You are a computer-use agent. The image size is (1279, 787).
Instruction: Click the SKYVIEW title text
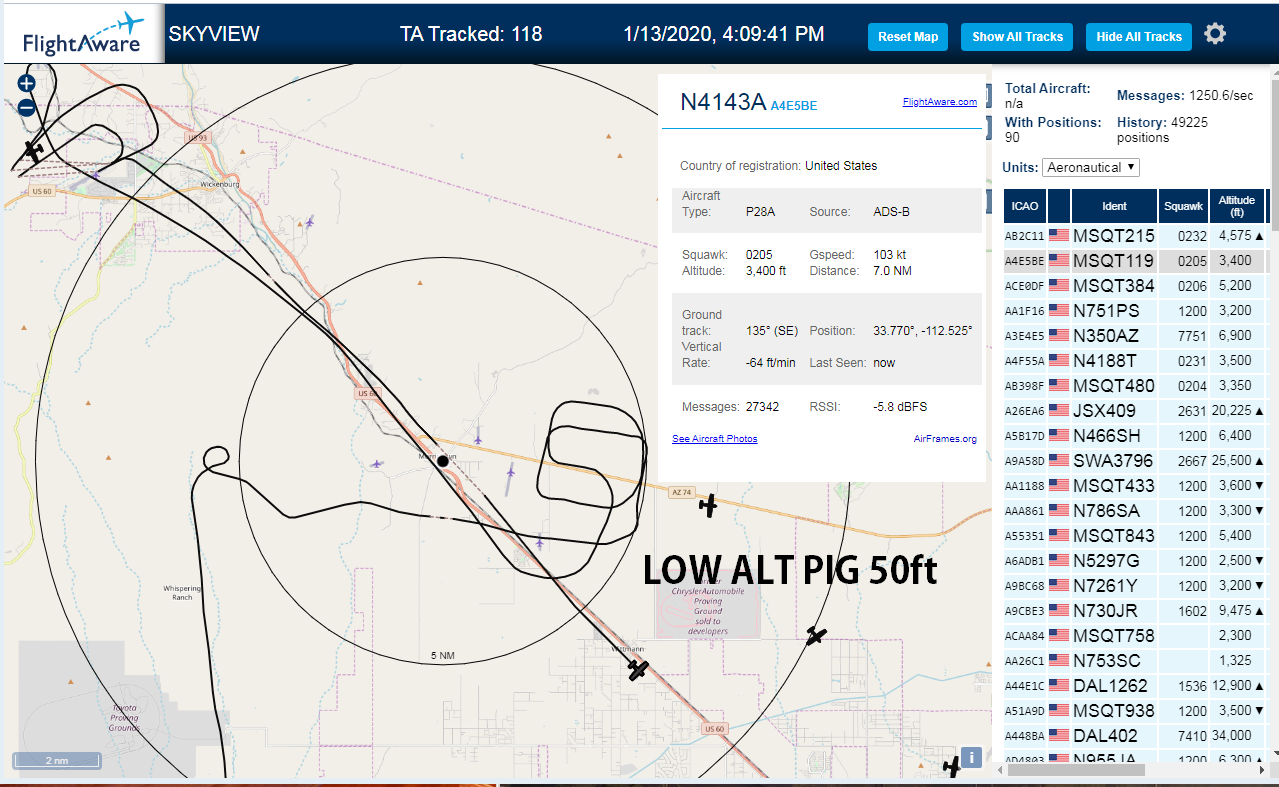click(x=214, y=34)
